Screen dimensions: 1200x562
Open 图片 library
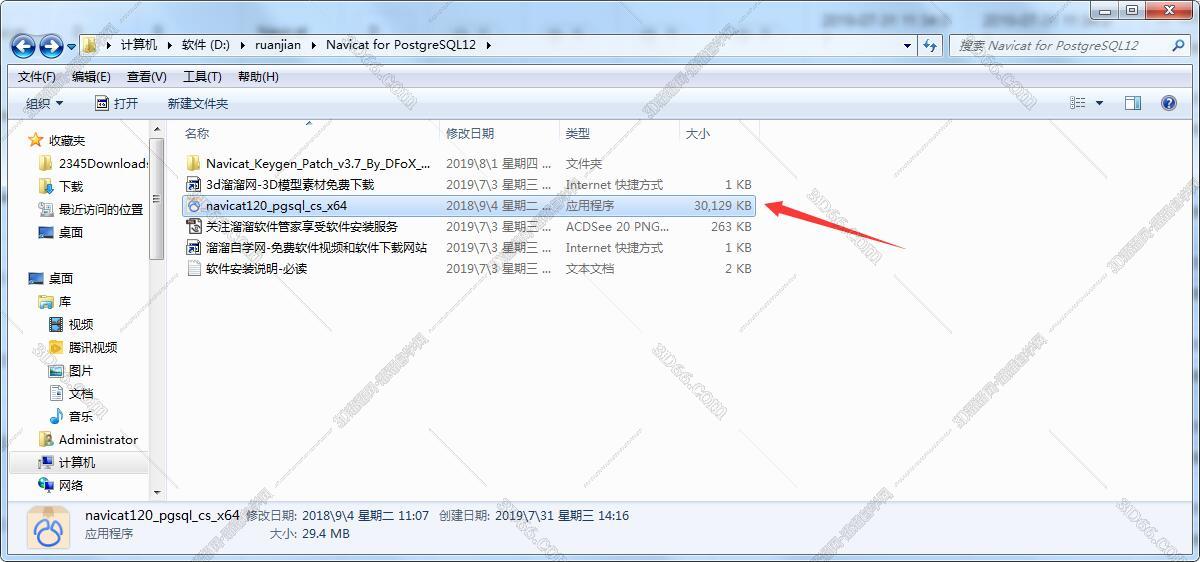coord(81,370)
